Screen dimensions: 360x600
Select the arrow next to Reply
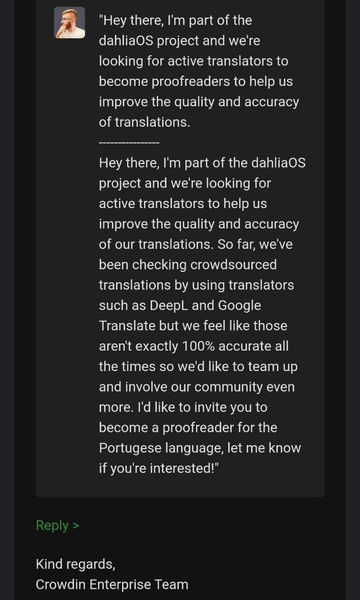pyautogui.click(x=76, y=526)
